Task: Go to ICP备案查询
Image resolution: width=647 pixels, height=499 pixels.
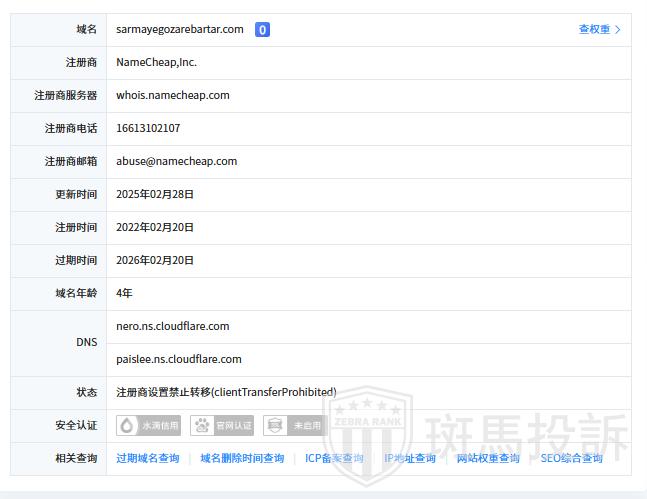Action: [334, 458]
